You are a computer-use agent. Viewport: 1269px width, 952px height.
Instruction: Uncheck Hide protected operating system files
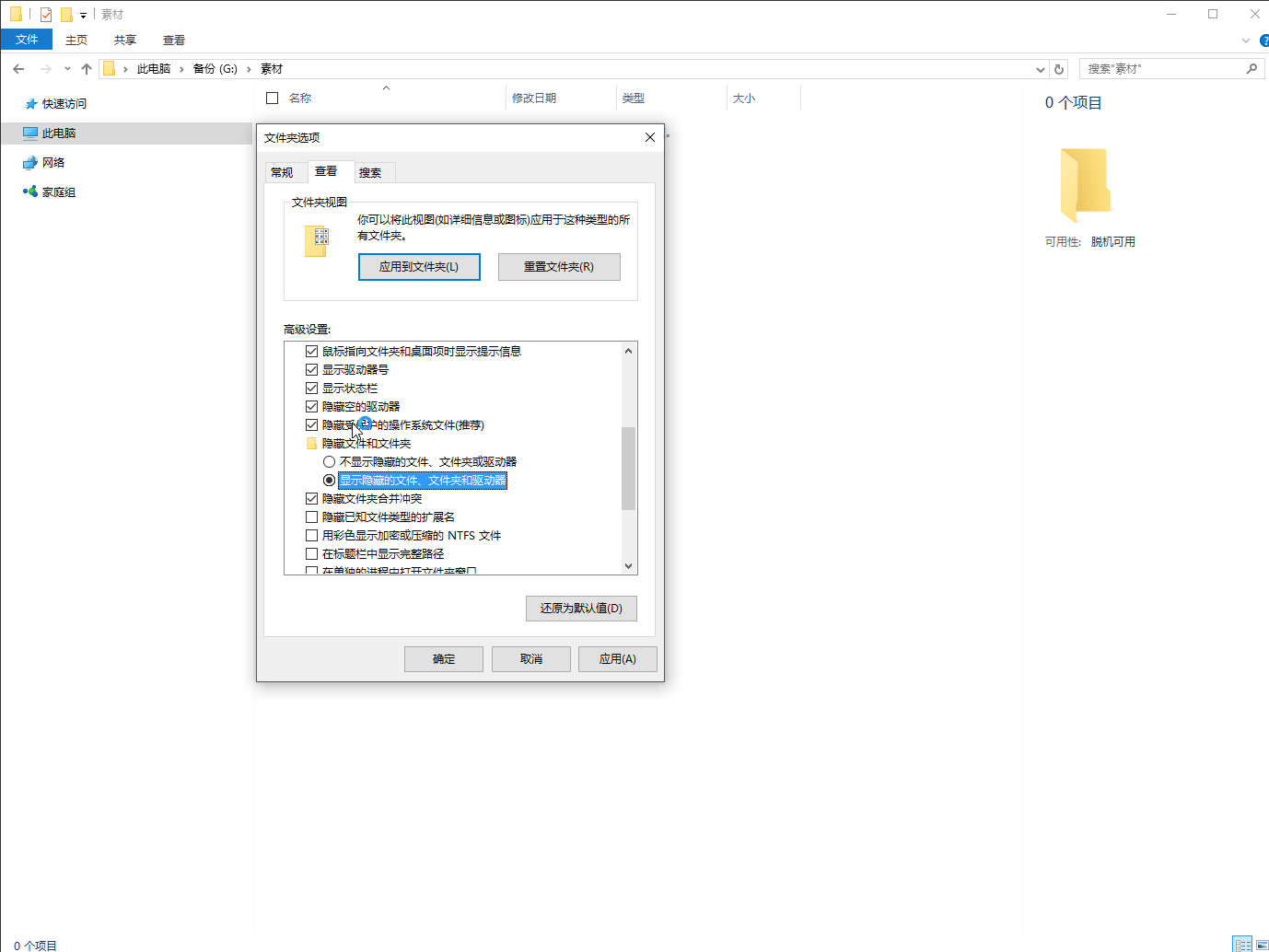(311, 425)
